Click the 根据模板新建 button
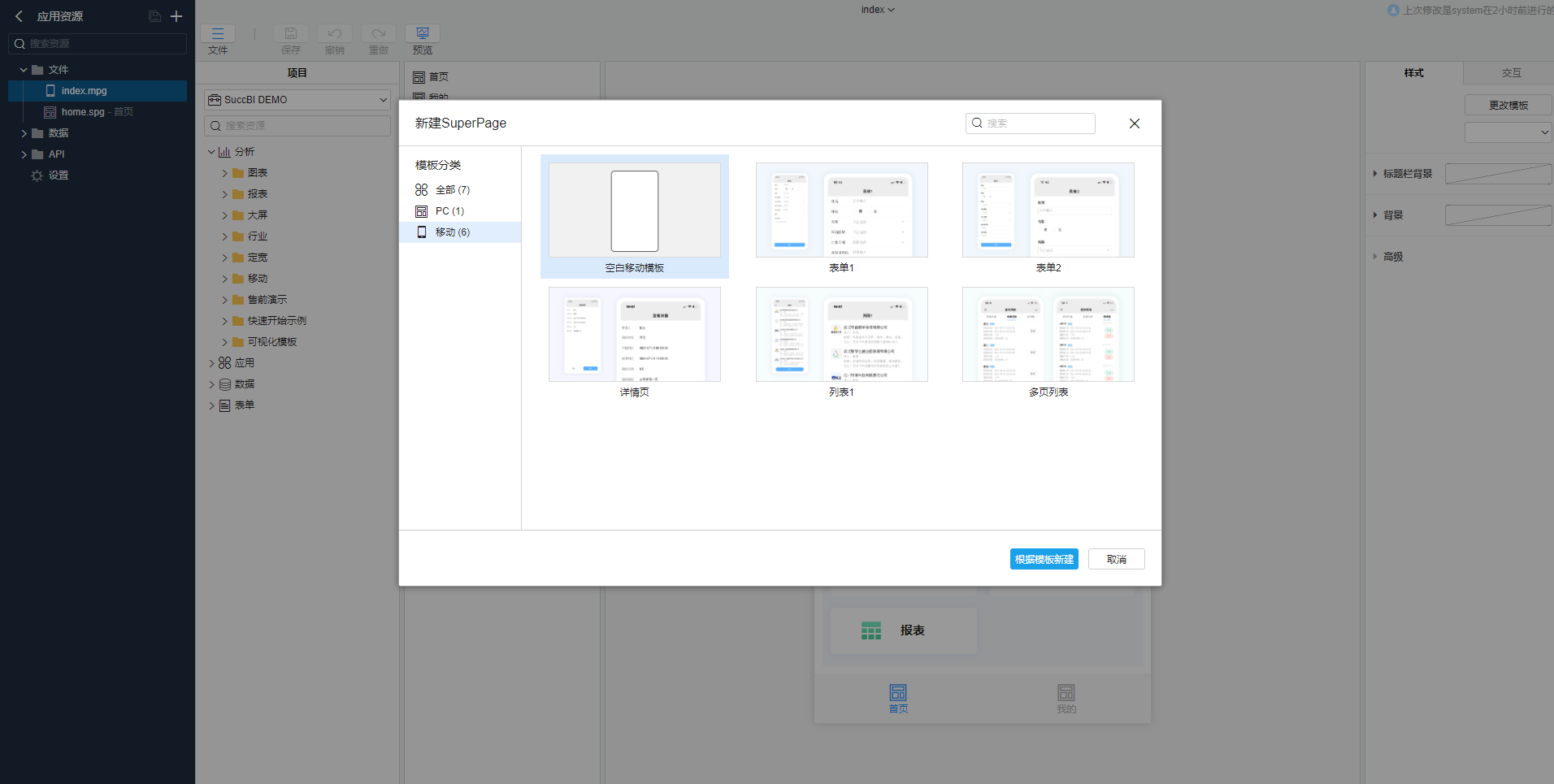Viewport: 1554px width, 784px height. [1044, 559]
